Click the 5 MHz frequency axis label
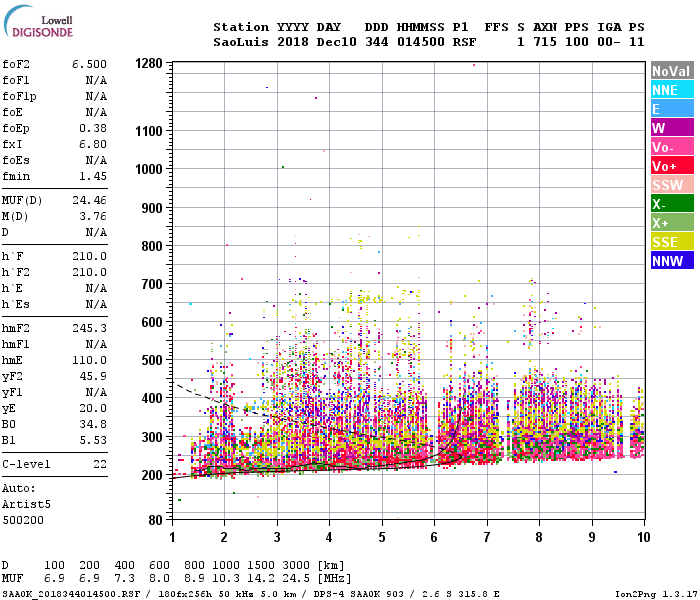The height and width of the screenshot is (600, 700). (382, 537)
